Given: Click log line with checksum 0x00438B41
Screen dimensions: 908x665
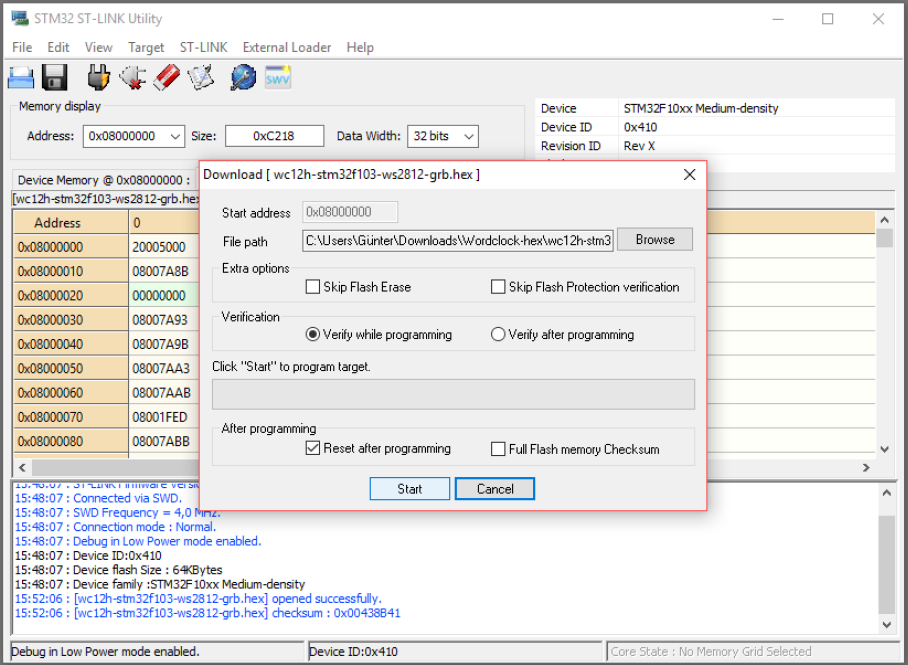Looking at the screenshot, I should 207,613.
